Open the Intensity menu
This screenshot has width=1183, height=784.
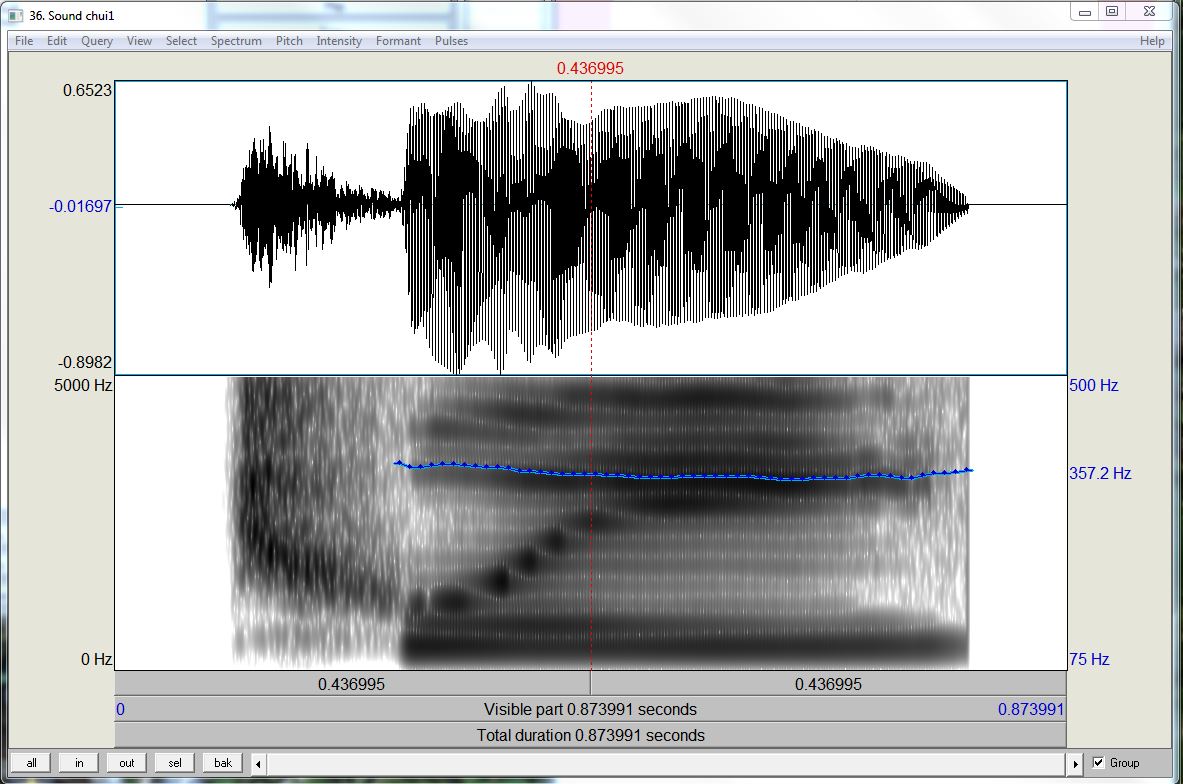point(339,41)
